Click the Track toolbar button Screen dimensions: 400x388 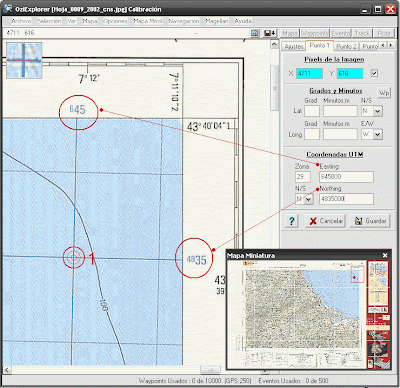[x=362, y=33]
